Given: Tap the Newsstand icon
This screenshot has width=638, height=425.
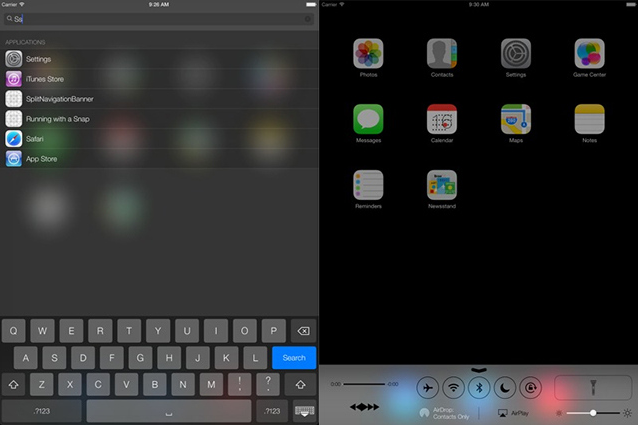Looking at the screenshot, I should coord(442,185).
